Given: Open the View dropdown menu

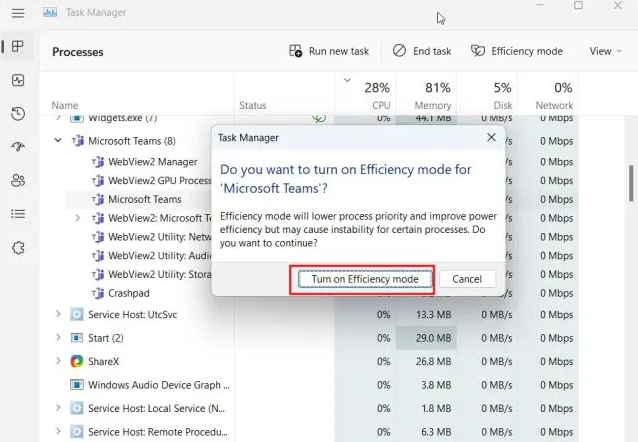Looking at the screenshot, I should (x=605, y=51).
